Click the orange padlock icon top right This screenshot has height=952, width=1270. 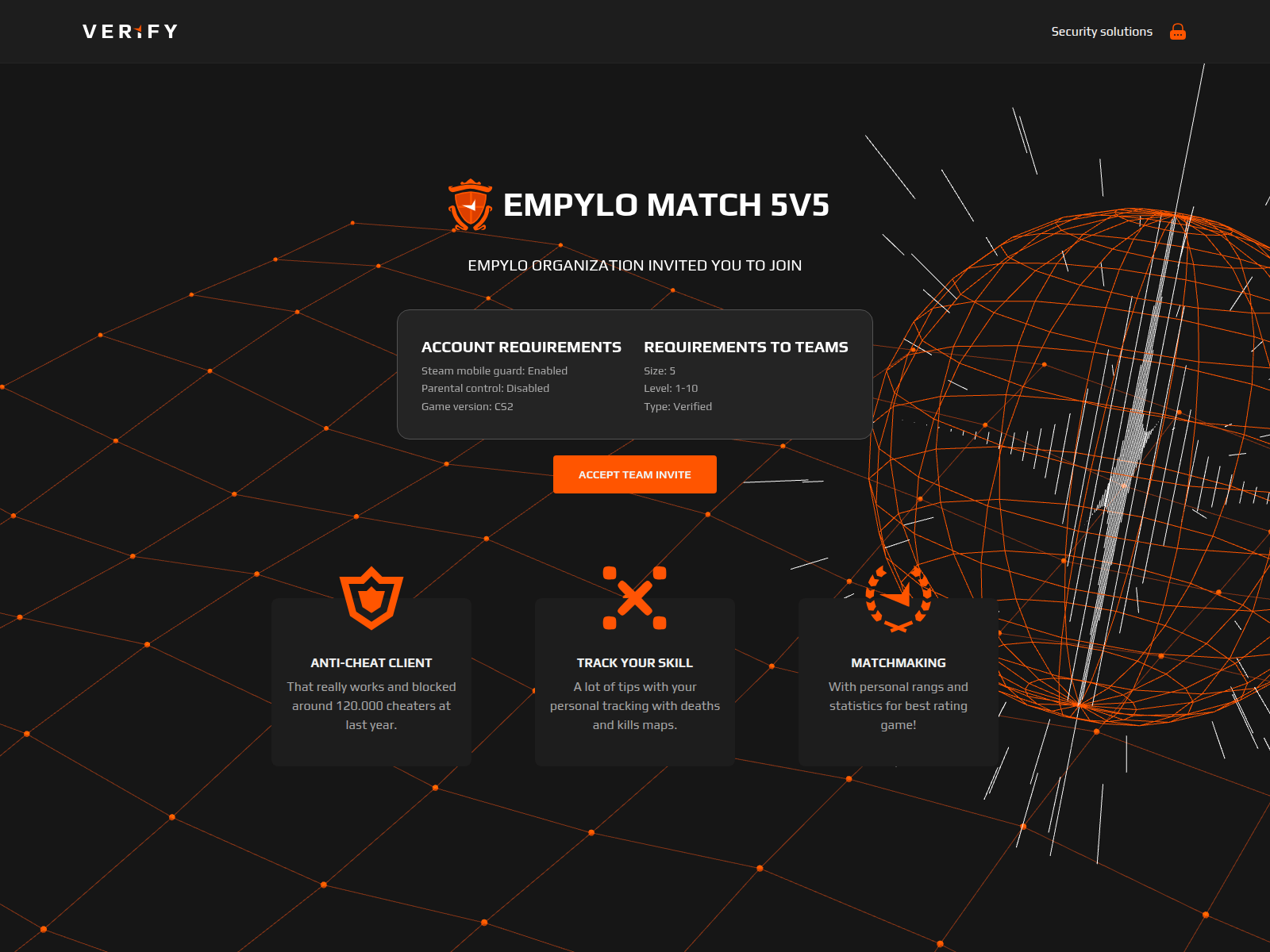[x=1179, y=31]
